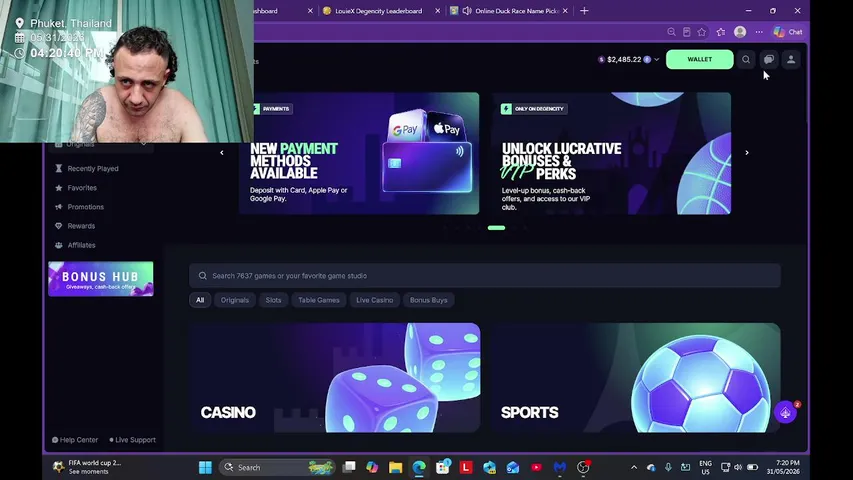This screenshot has width=853, height=480.
Task: Open Task View on the taskbar
Action: [349, 467]
